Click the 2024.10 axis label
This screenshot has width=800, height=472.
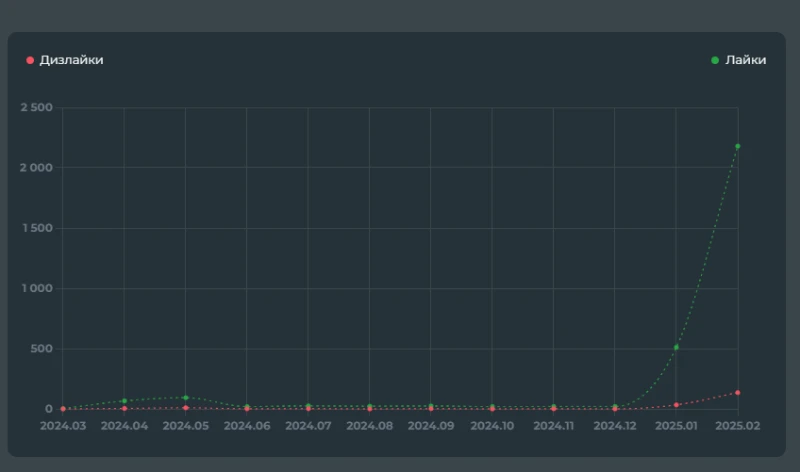[x=492, y=426]
